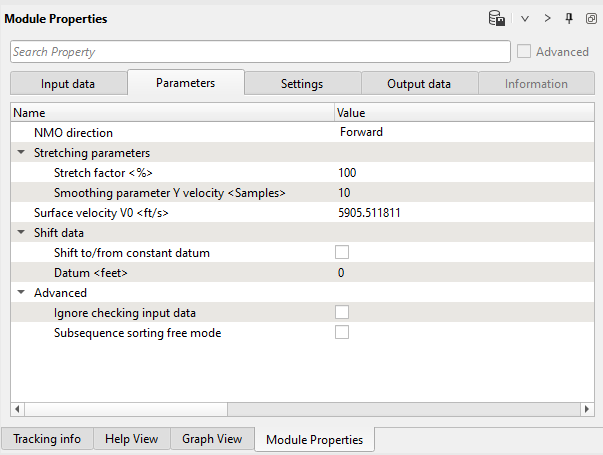The width and height of the screenshot is (603, 455).
Task: Open the Settings tab
Action: pyautogui.click(x=301, y=84)
